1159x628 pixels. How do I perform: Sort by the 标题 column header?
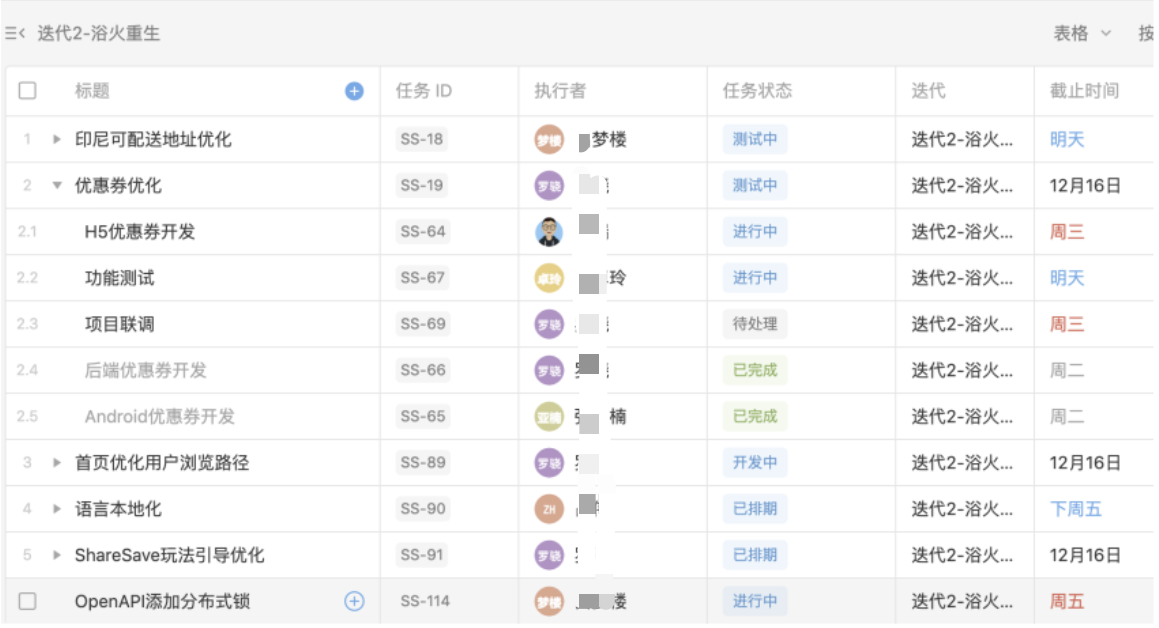[x=92, y=91]
